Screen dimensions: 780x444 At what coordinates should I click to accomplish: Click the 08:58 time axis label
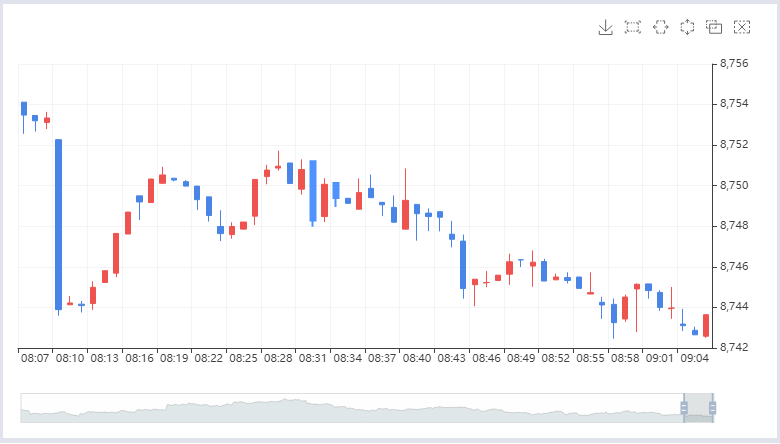click(x=625, y=358)
